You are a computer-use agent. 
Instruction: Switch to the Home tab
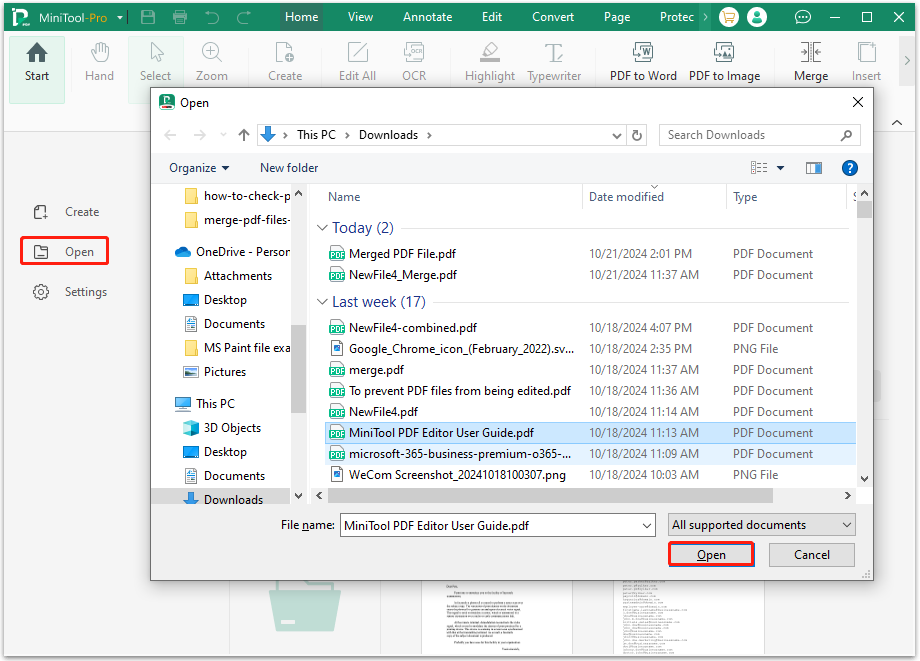(x=302, y=17)
